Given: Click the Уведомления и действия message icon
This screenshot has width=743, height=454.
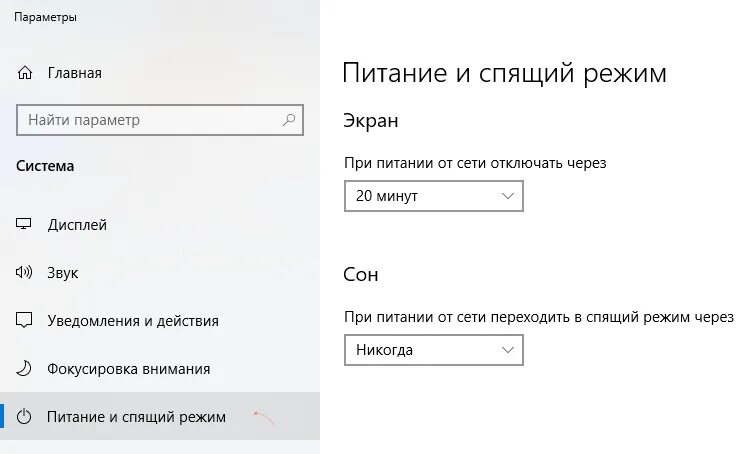Looking at the screenshot, I should tap(26, 321).
